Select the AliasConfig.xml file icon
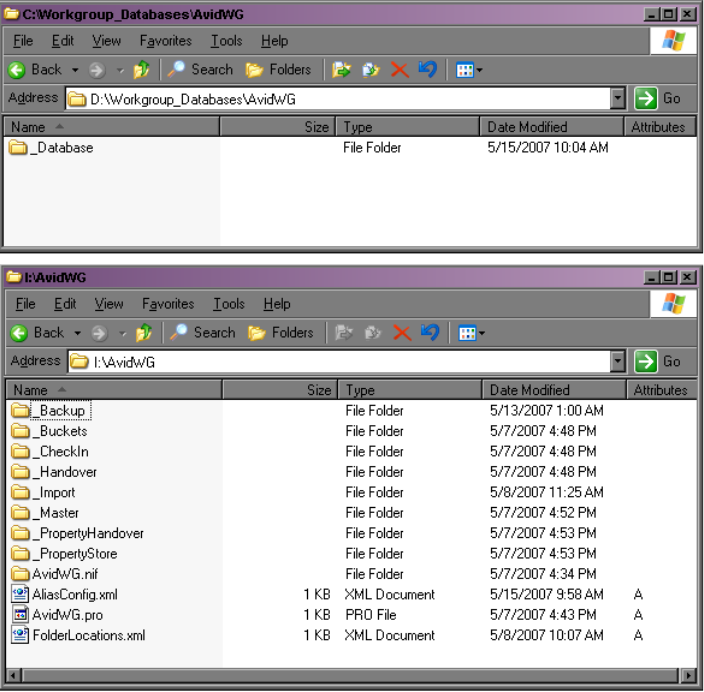This screenshot has height=692, width=704. pyautogui.click(x=19, y=594)
